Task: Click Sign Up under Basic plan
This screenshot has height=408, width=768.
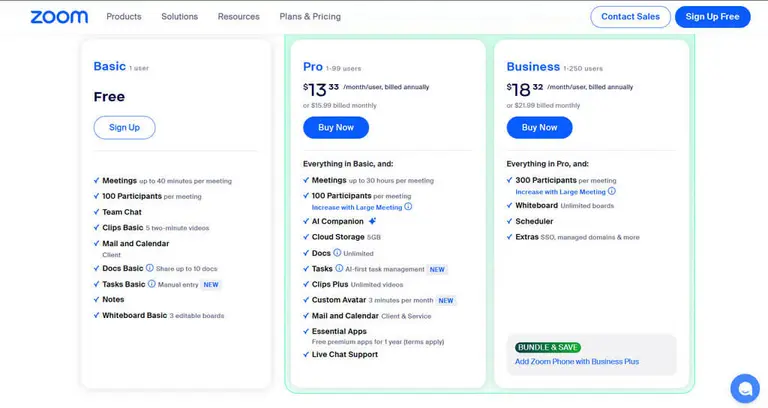Action: coord(124,127)
